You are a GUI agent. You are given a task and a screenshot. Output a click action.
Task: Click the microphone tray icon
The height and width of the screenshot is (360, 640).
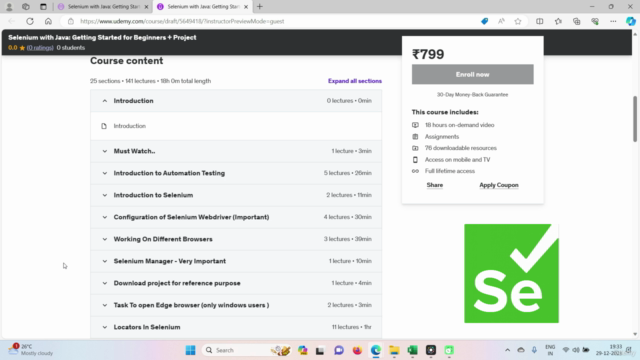click(534, 350)
